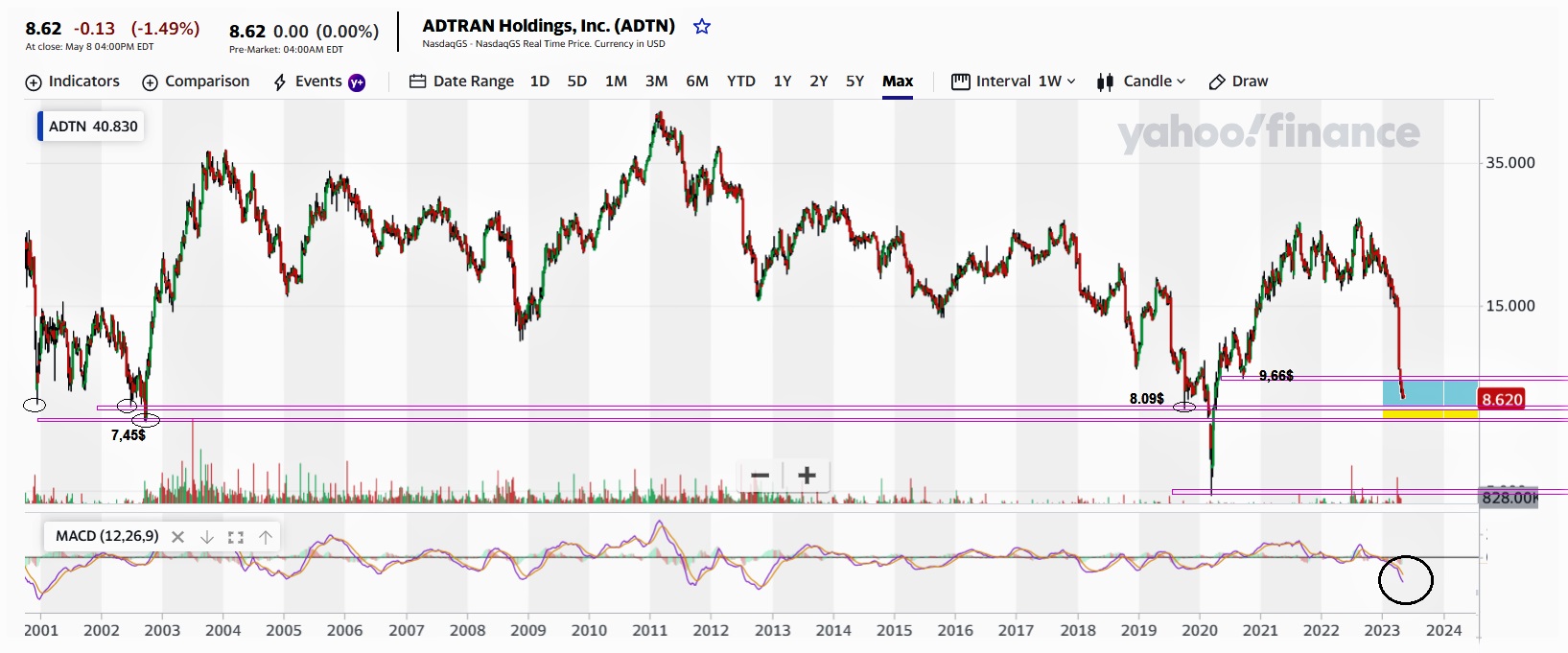
Task: Remove the MACD indicator panel
Action: pyautogui.click(x=177, y=537)
